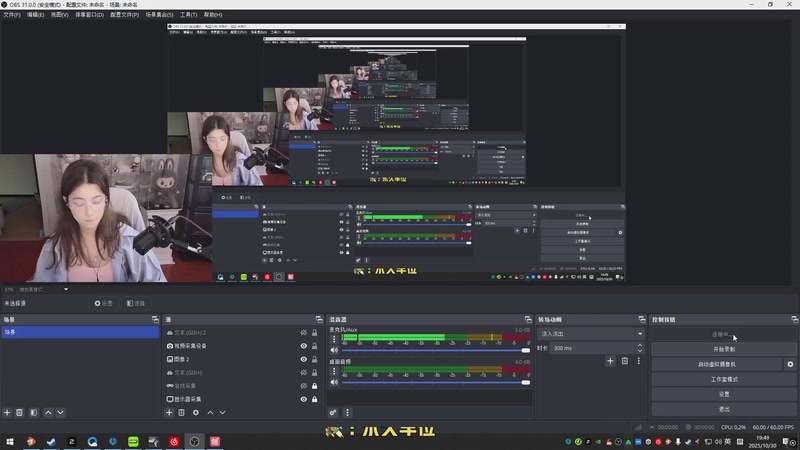Viewport: 800px width, 450px height.
Task: Move scene down with the Scenes panel arrow
Action: coord(60,412)
